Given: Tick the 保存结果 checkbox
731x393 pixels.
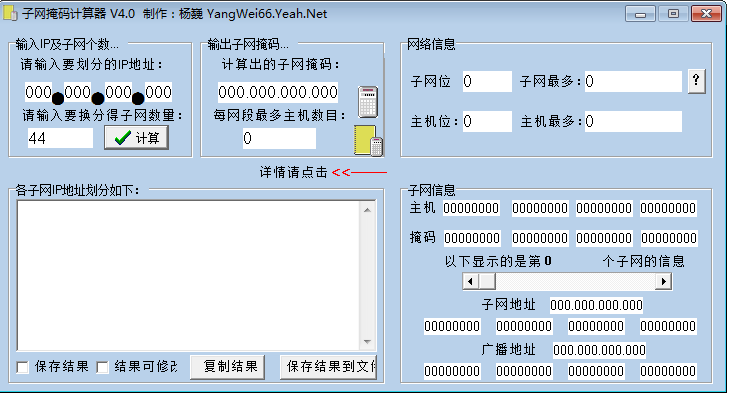Looking at the screenshot, I should coord(22,367).
